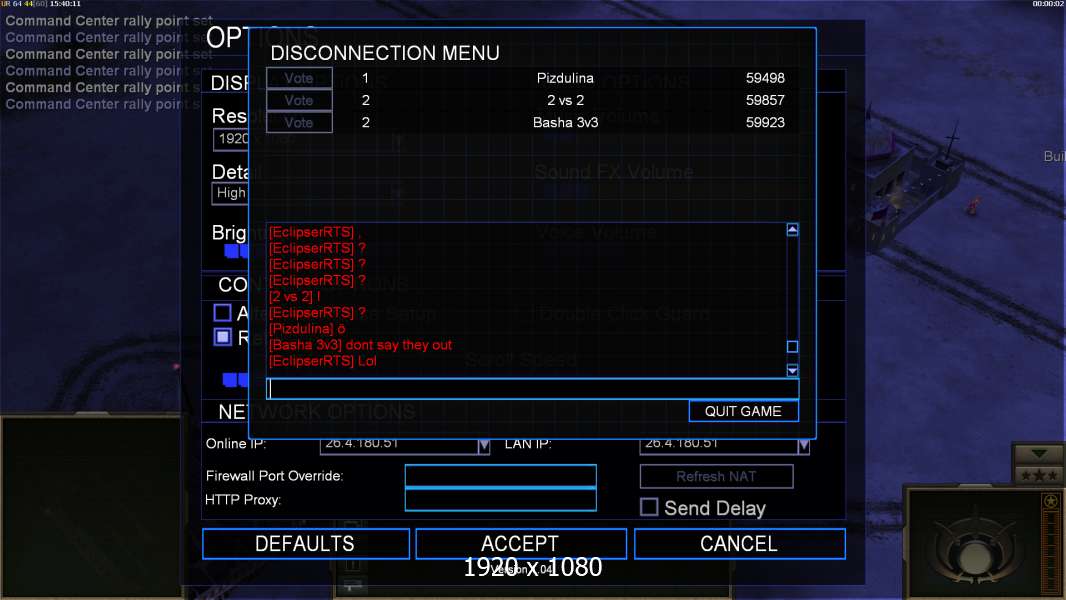
Task: Toggle the Send Delay checkbox
Action: click(649, 507)
